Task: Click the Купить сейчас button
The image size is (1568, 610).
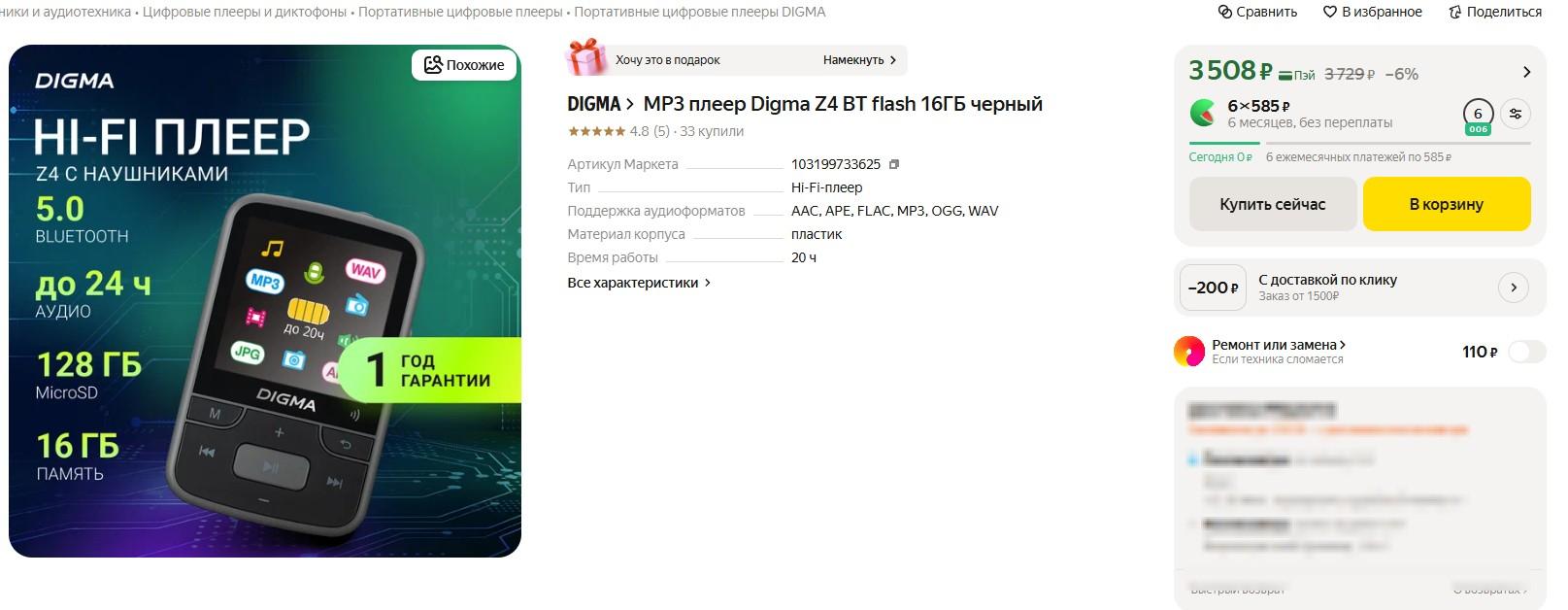Action: pyautogui.click(x=1272, y=204)
